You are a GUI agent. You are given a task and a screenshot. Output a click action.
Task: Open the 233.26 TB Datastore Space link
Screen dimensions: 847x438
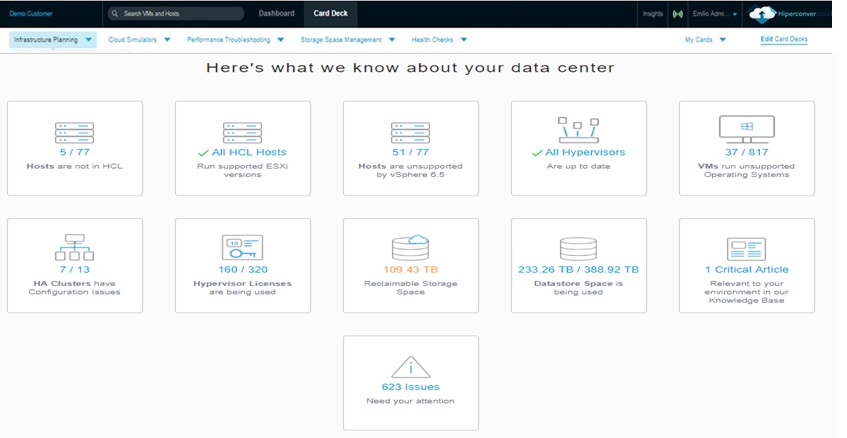coord(578,270)
